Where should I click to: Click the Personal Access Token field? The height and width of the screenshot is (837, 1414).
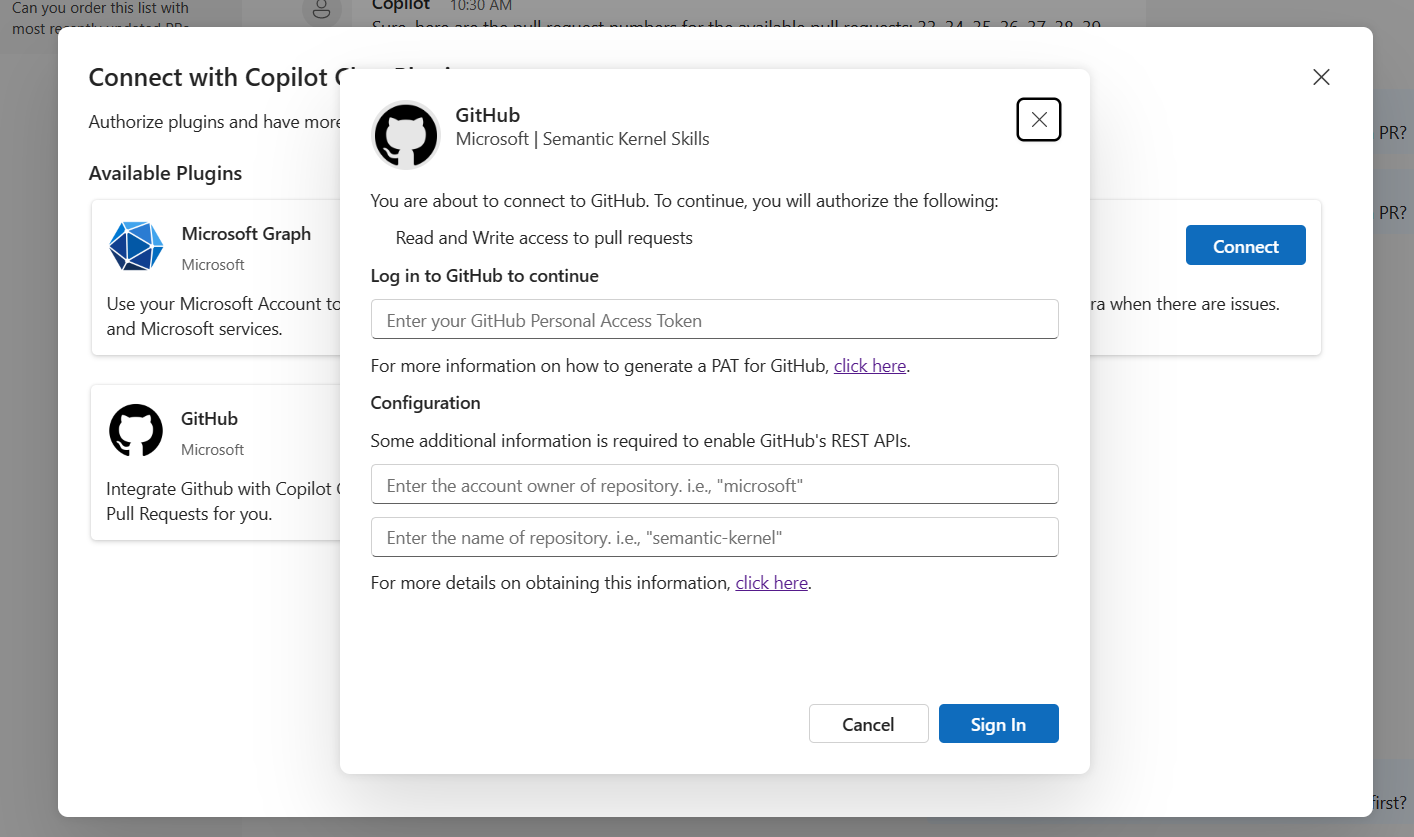[714, 320]
